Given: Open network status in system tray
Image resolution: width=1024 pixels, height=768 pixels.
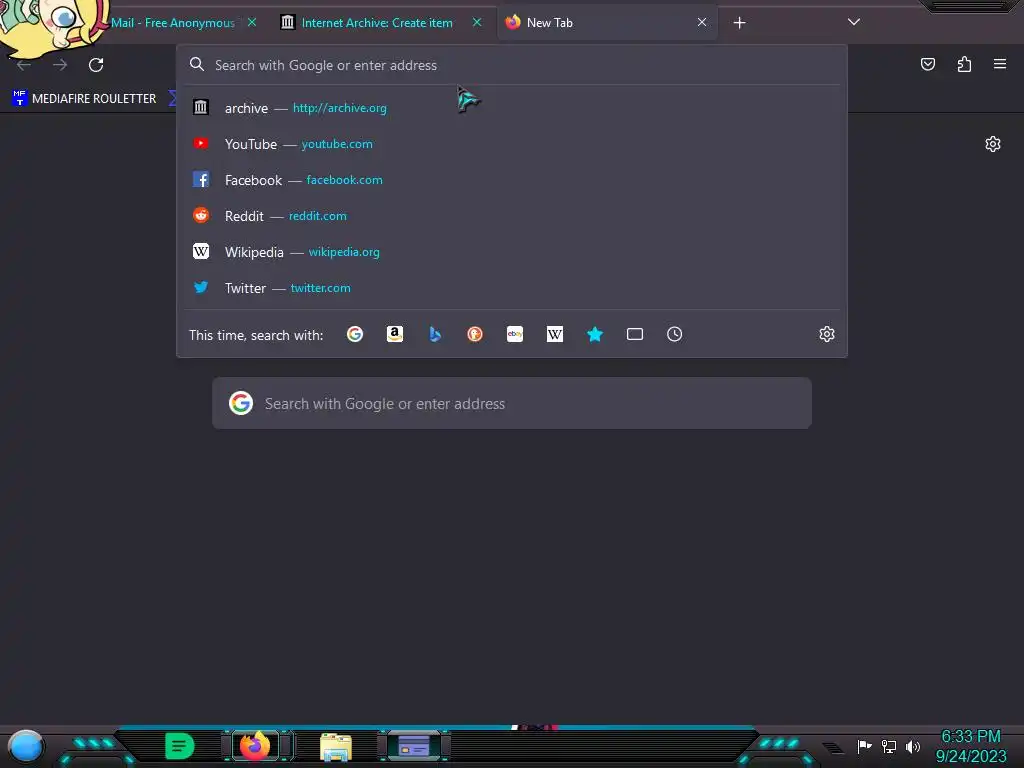Looking at the screenshot, I should pos(888,746).
